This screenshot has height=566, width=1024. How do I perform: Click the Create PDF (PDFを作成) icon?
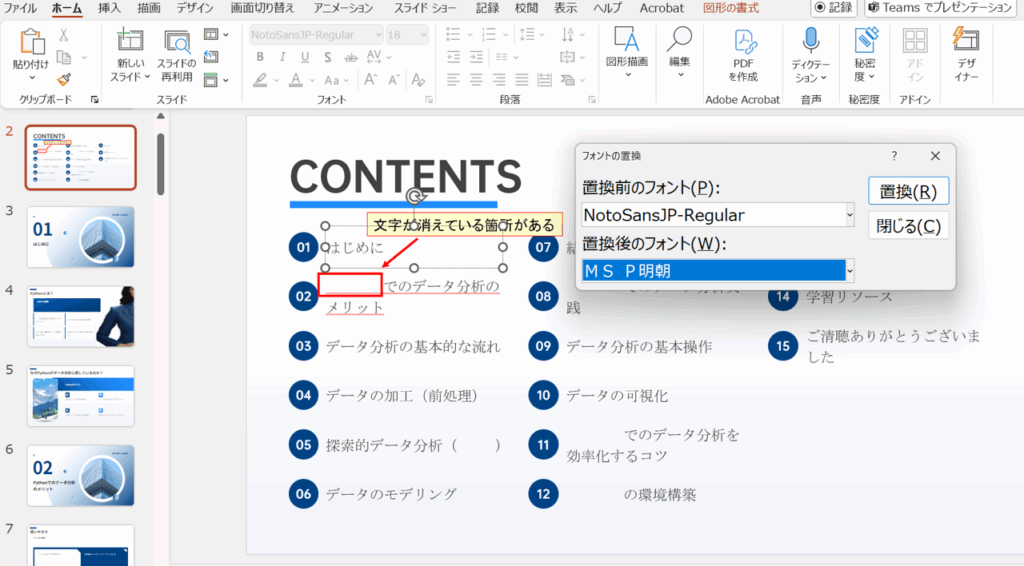point(743,43)
